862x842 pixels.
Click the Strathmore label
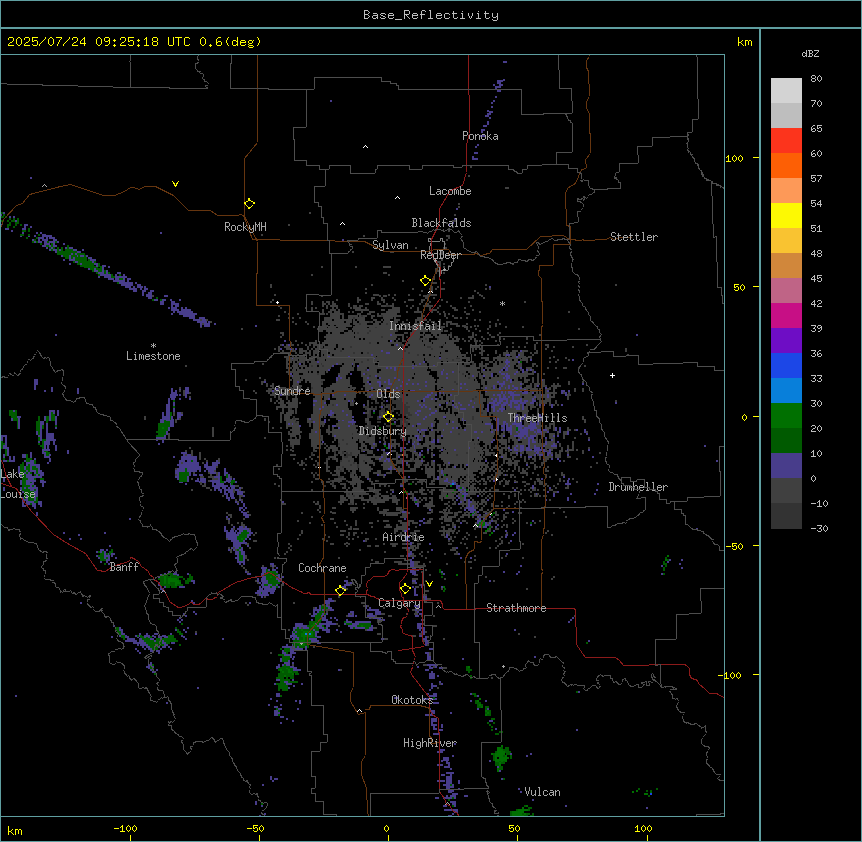pyautogui.click(x=516, y=608)
